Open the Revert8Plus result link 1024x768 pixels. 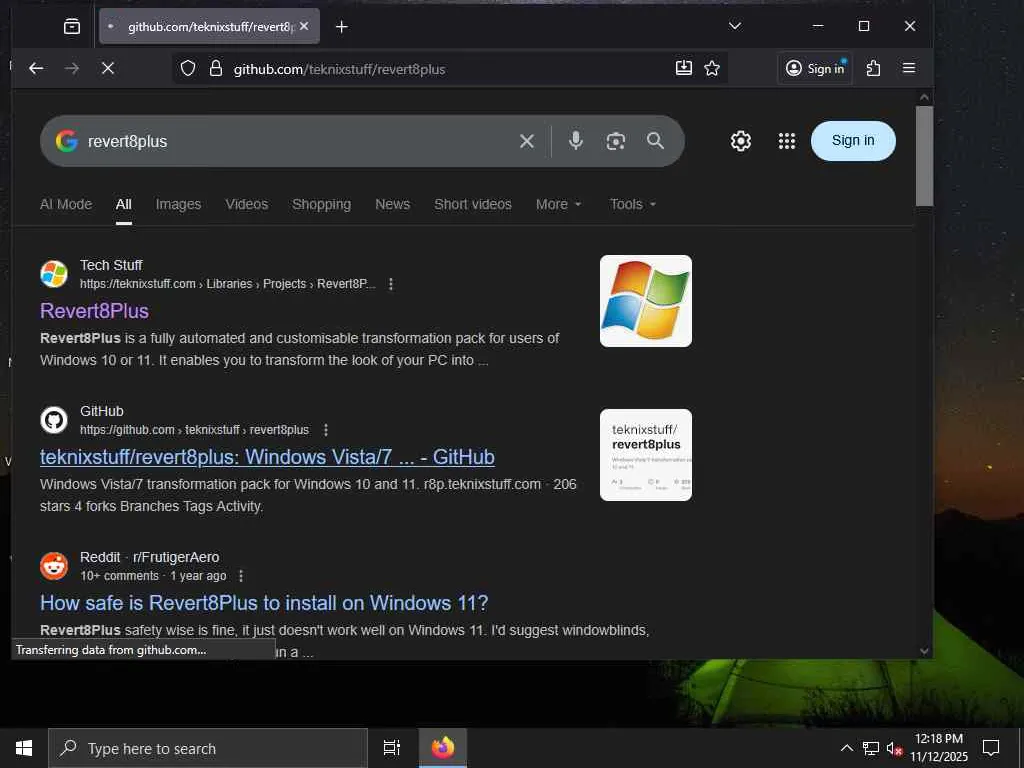click(x=95, y=311)
